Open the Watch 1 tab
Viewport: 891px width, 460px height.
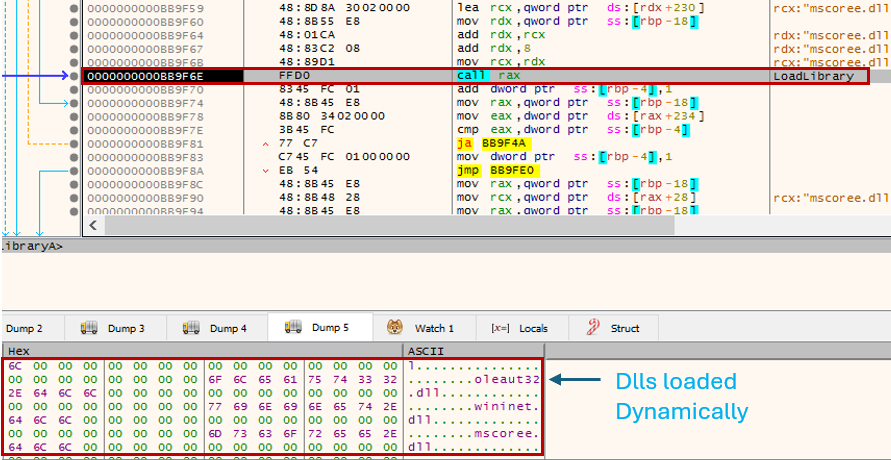coord(423,328)
